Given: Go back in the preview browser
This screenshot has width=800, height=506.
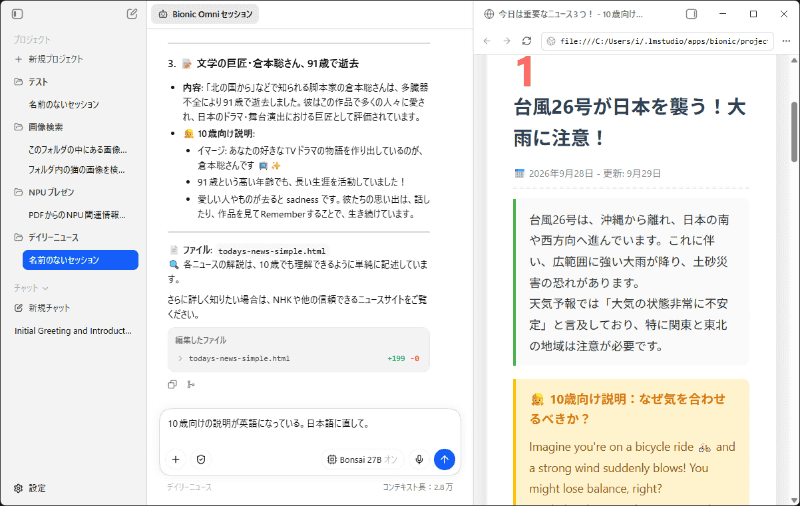Looking at the screenshot, I should pos(487,41).
